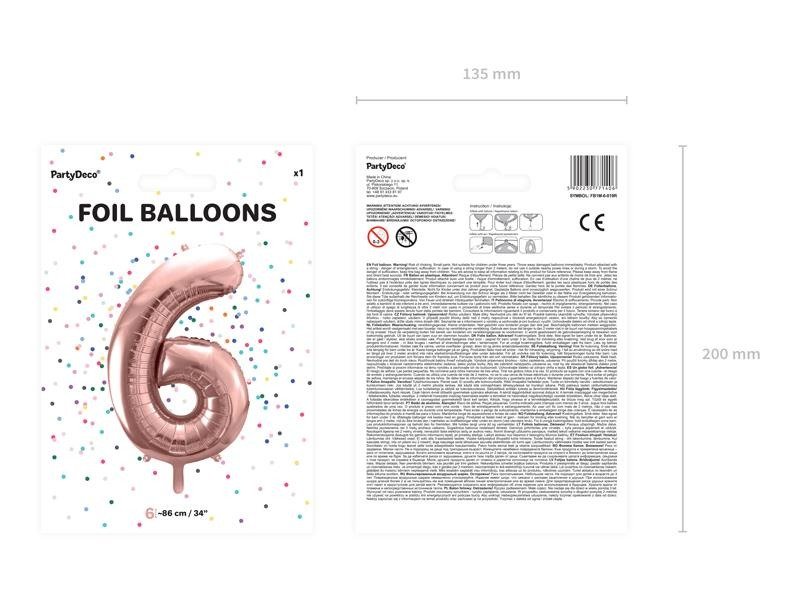The height and width of the screenshot is (600, 800).
Task: Click the CE conformity mark
Action: click(x=592, y=222)
